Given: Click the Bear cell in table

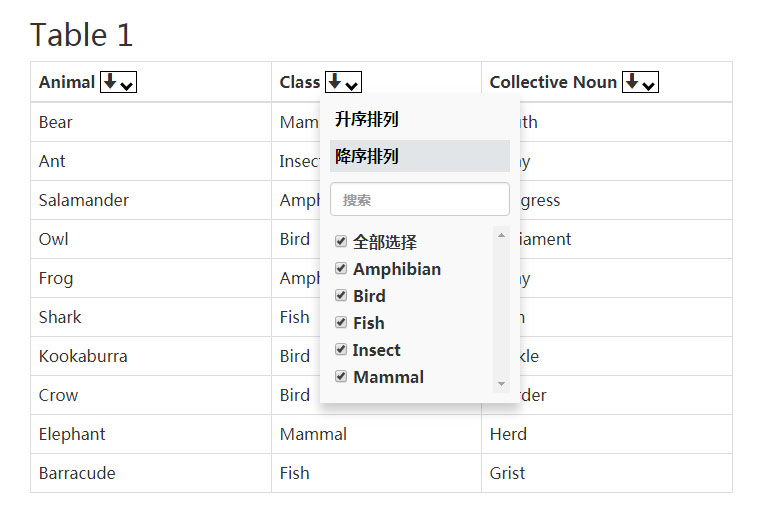Looking at the screenshot, I should click(56, 122).
